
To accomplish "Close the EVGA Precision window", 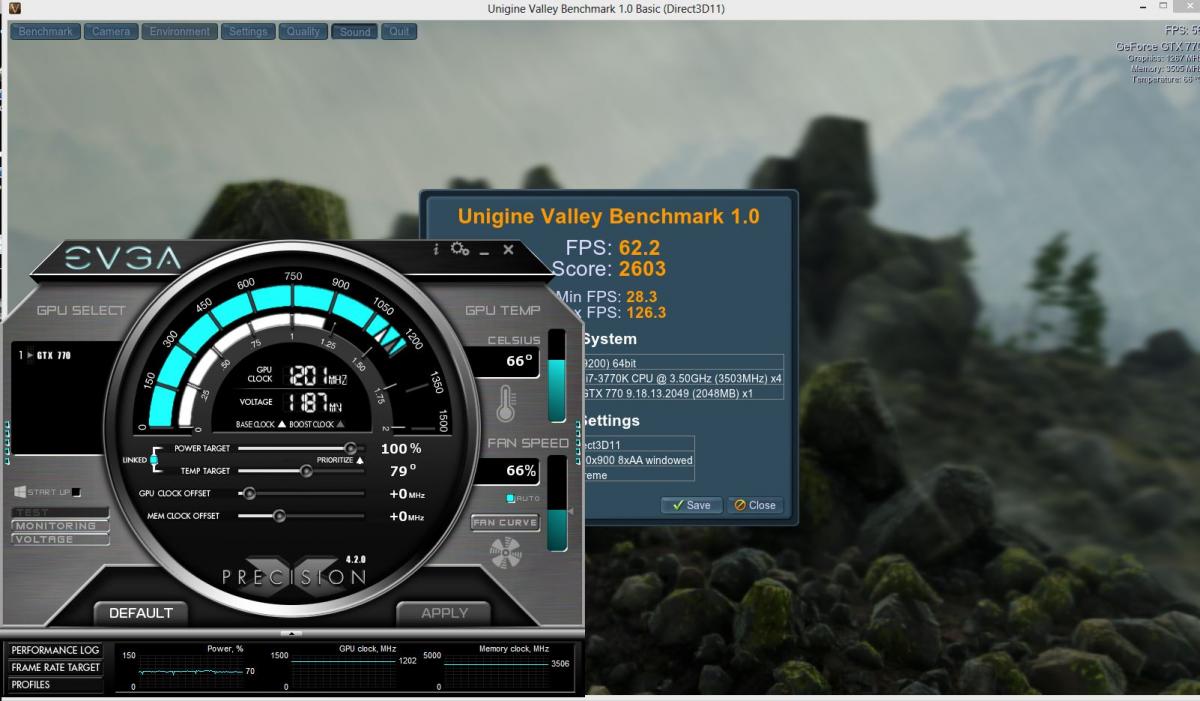I will coord(508,249).
